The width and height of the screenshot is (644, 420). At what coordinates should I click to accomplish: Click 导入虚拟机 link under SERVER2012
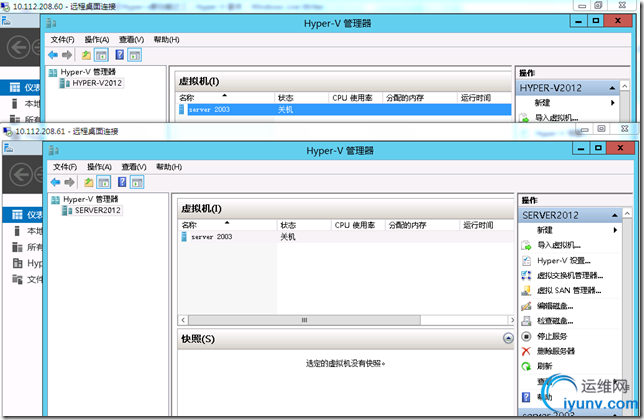click(x=559, y=246)
